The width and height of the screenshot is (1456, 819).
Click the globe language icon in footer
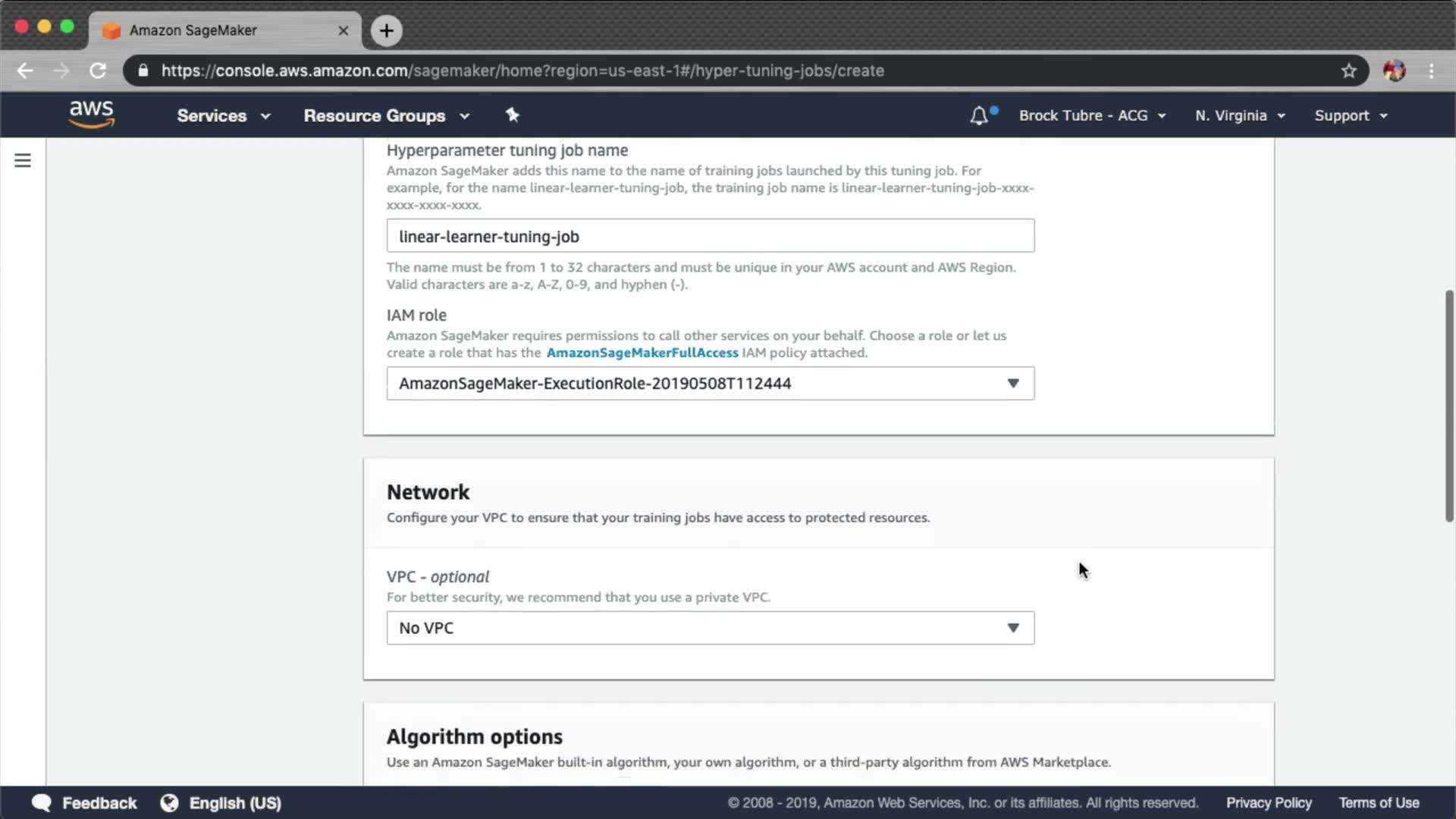pos(169,803)
